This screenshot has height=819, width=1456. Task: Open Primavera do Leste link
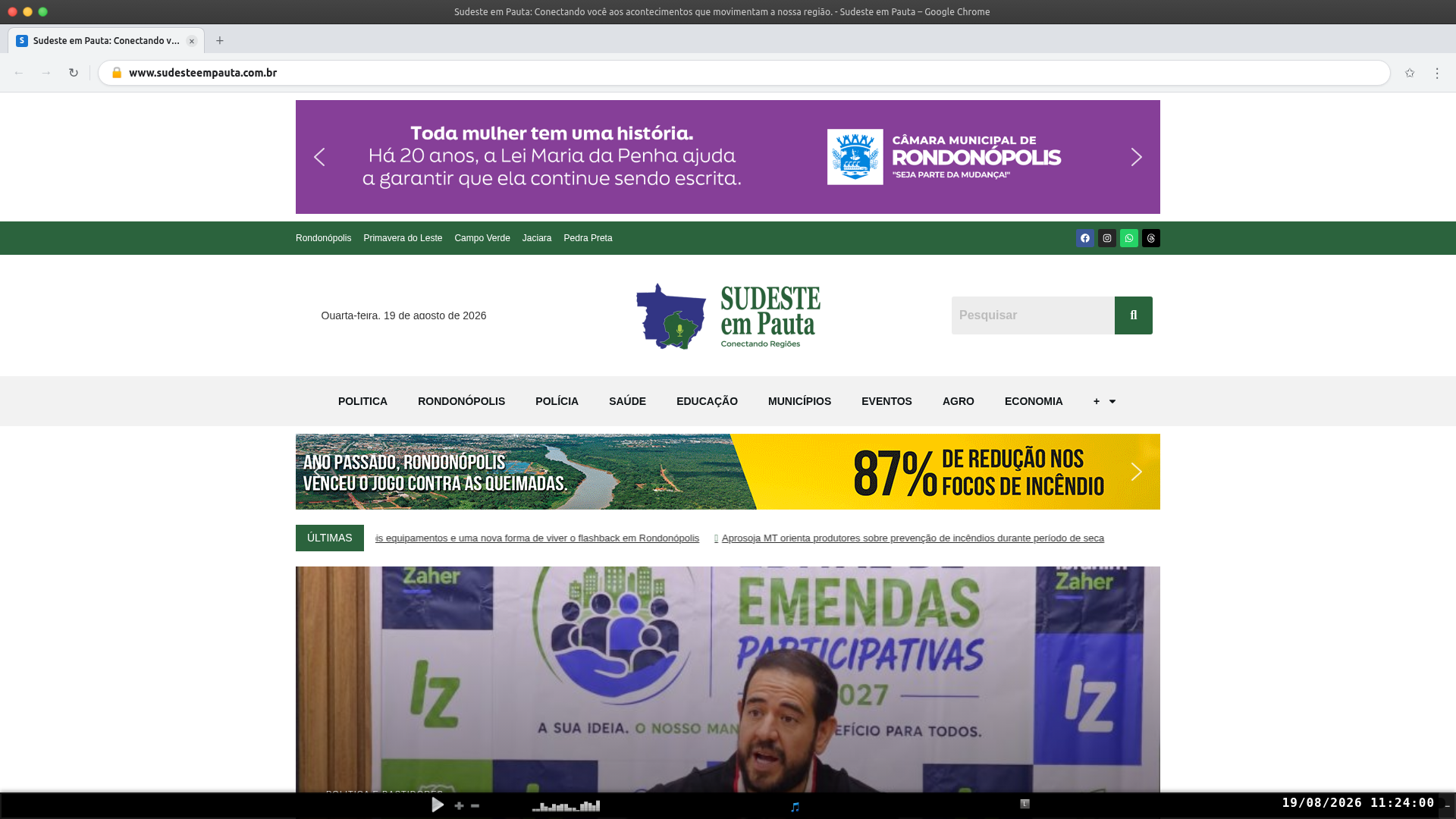click(x=403, y=238)
